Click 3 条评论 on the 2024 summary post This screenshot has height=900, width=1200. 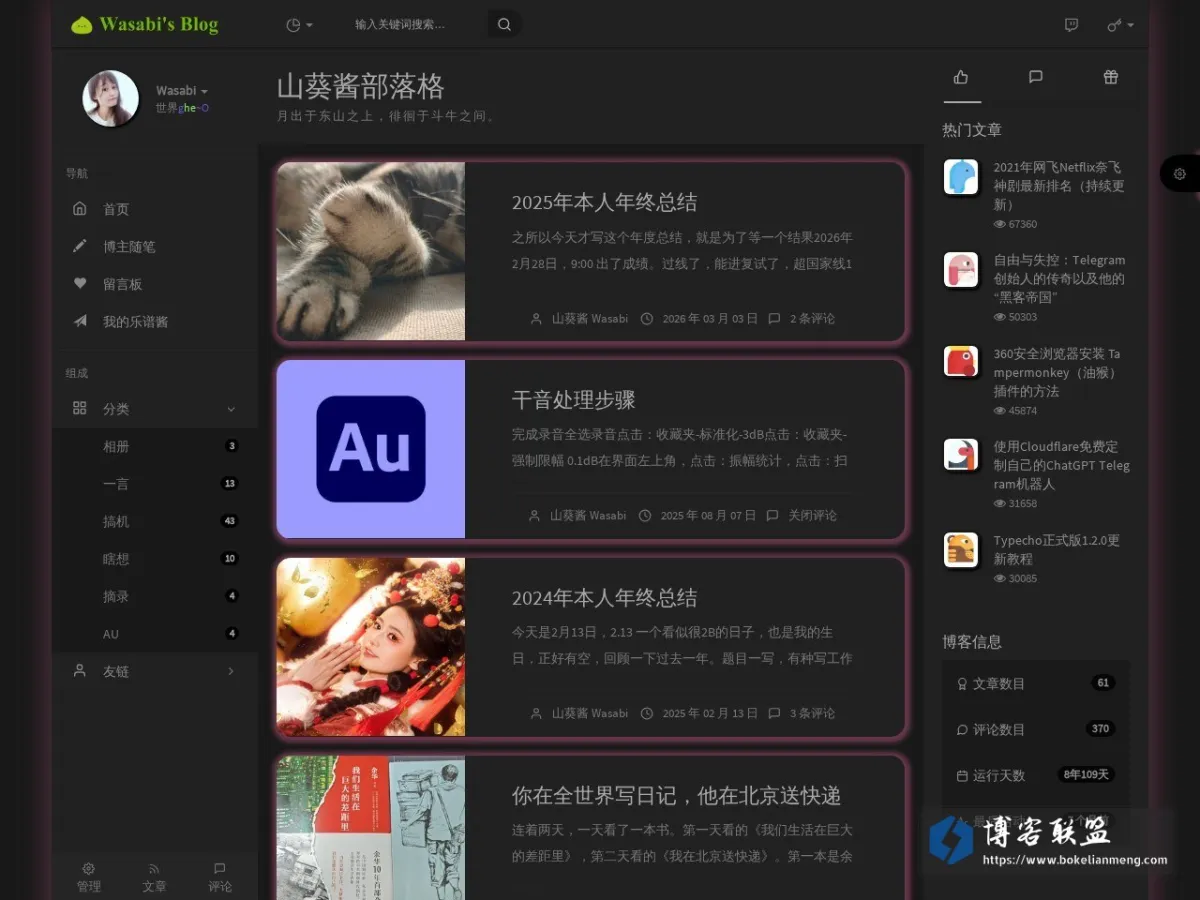pyautogui.click(x=812, y=714)
